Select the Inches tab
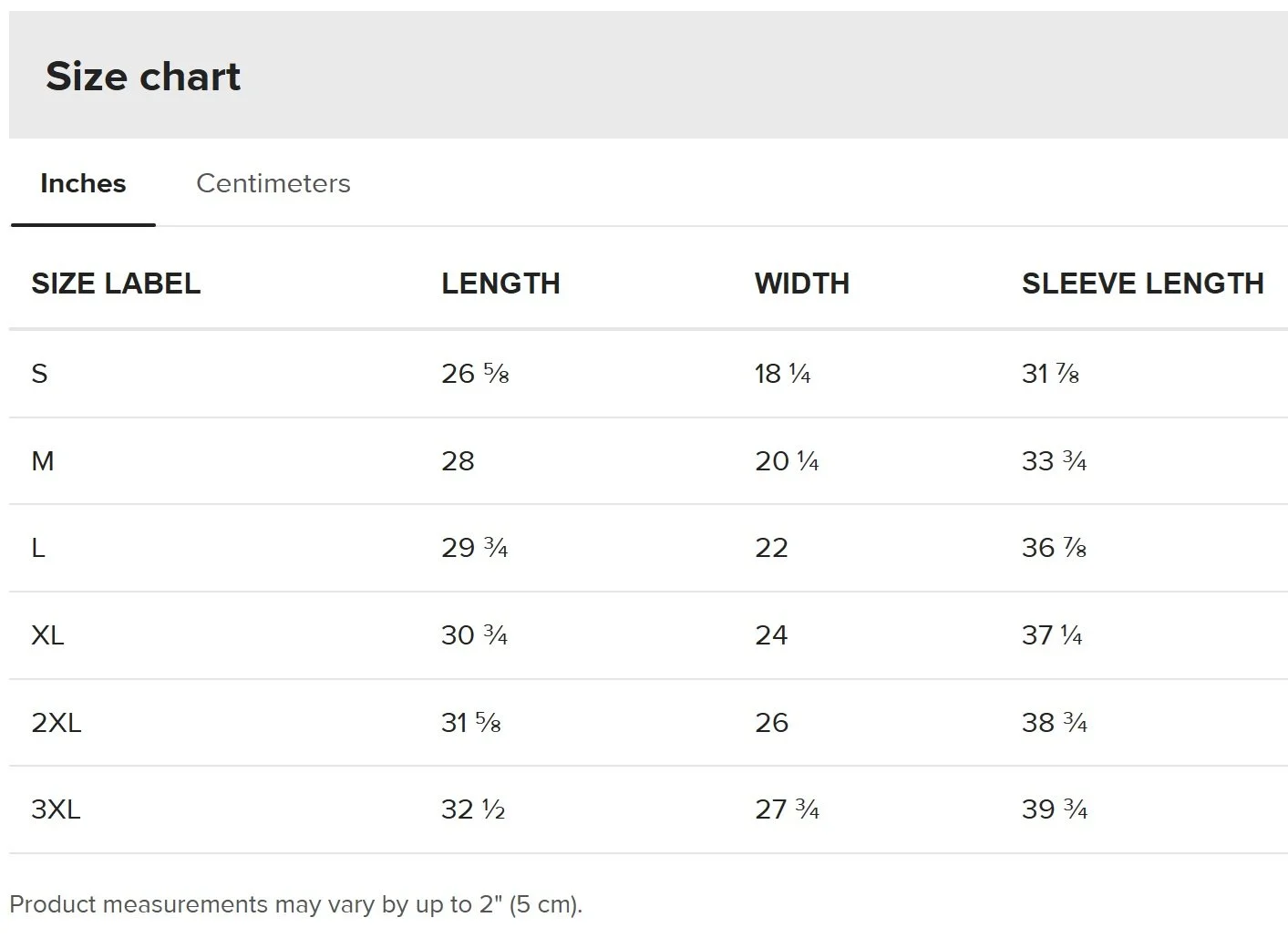Screen dimensions: 1288x938 click(83, 183)
